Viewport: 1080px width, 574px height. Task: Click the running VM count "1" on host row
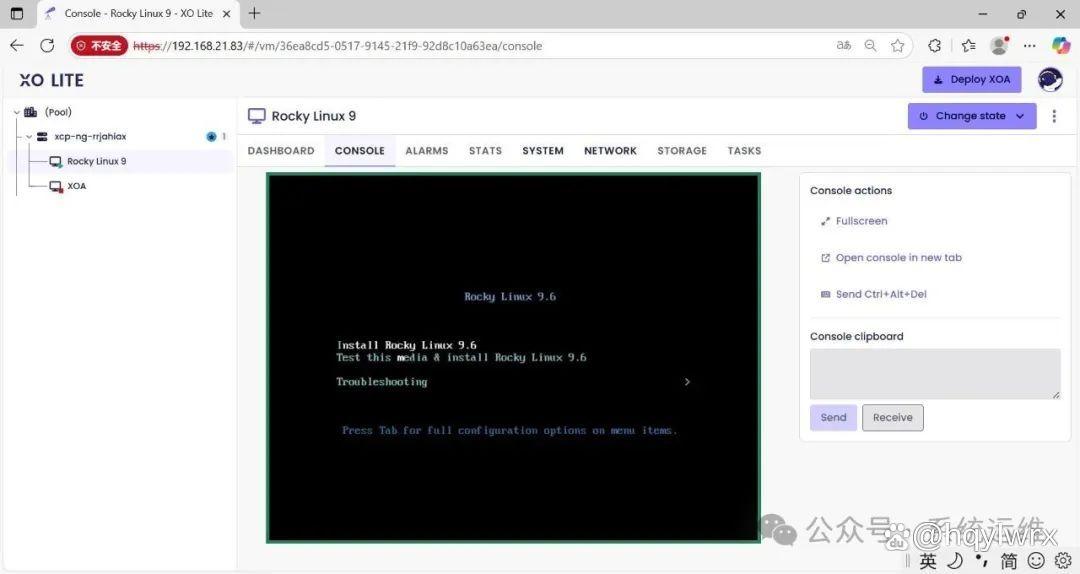tap(224, 136)
